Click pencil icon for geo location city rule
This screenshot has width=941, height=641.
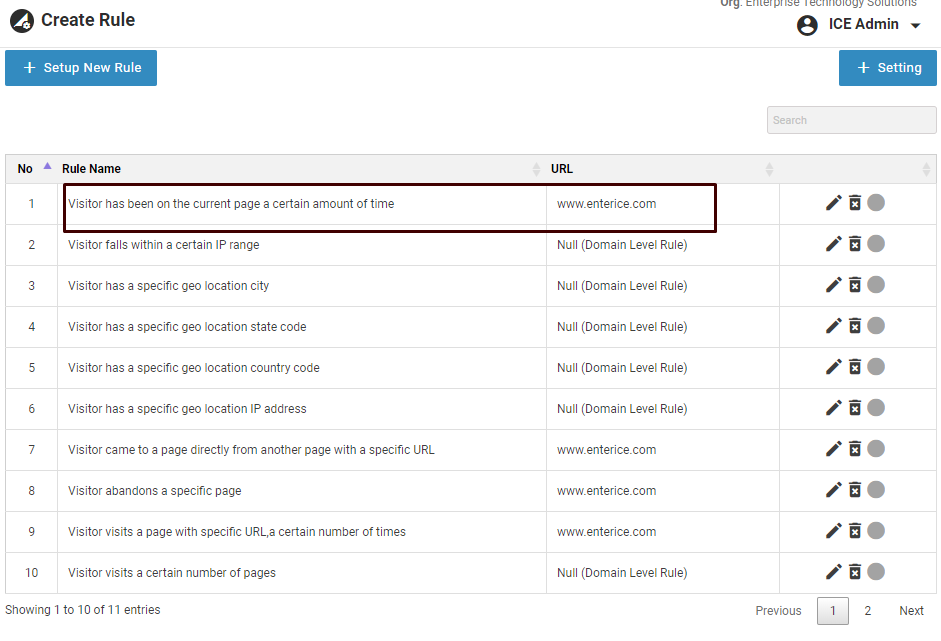click(833, 285)
